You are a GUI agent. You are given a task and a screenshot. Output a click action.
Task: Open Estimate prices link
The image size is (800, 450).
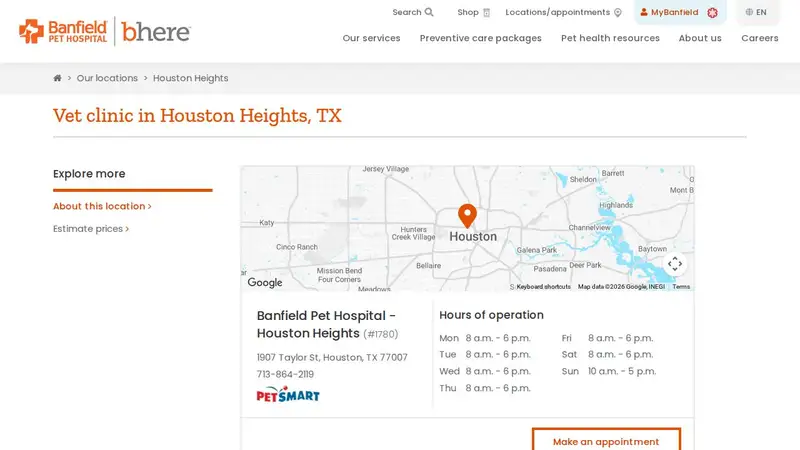click(91, 229)
